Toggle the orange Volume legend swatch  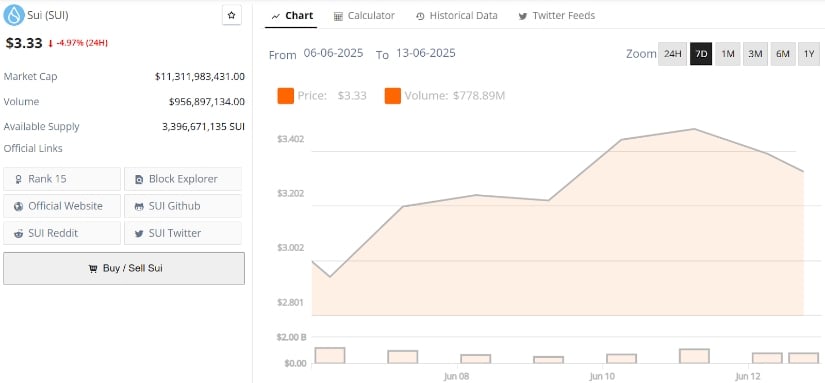tap(393, 96)
